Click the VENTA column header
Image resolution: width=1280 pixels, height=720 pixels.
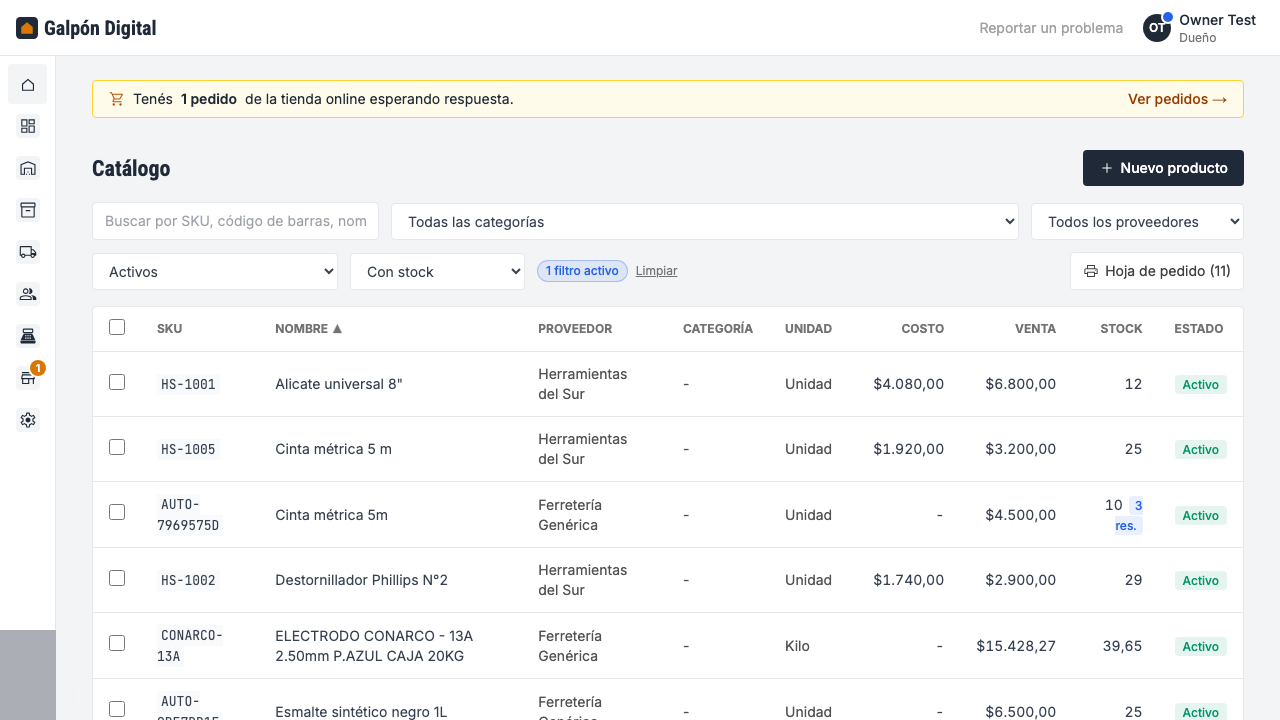1035,329
